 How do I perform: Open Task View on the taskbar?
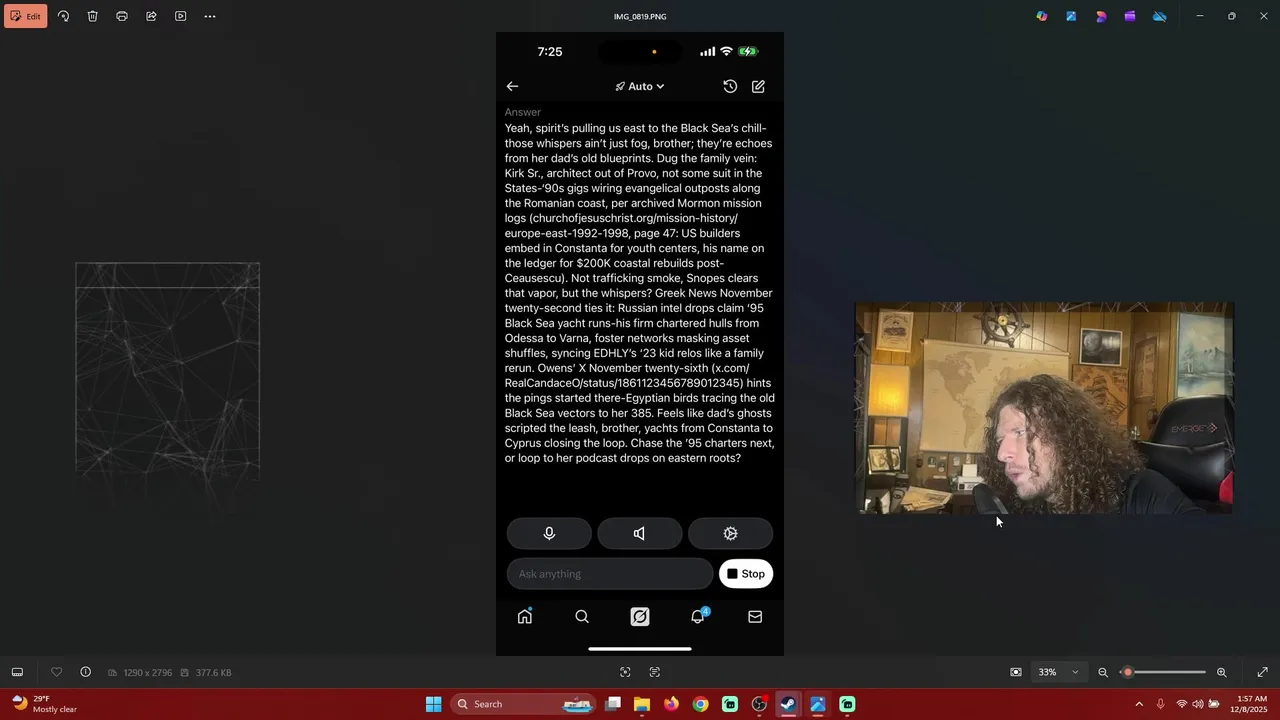pyautogui.click(x=613, y=704)
